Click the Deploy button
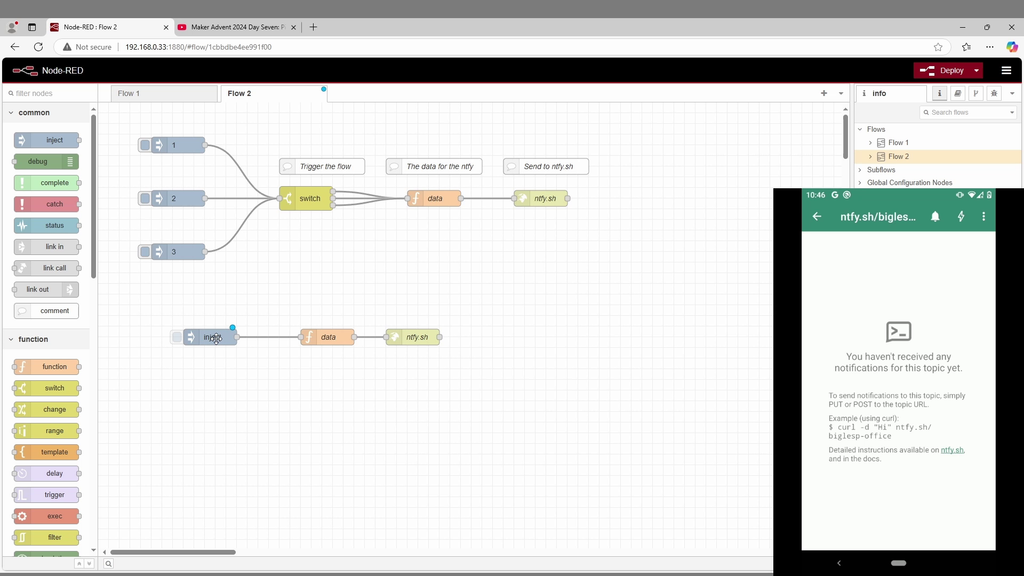The image size is (1024, 576). tap(942, 71)
